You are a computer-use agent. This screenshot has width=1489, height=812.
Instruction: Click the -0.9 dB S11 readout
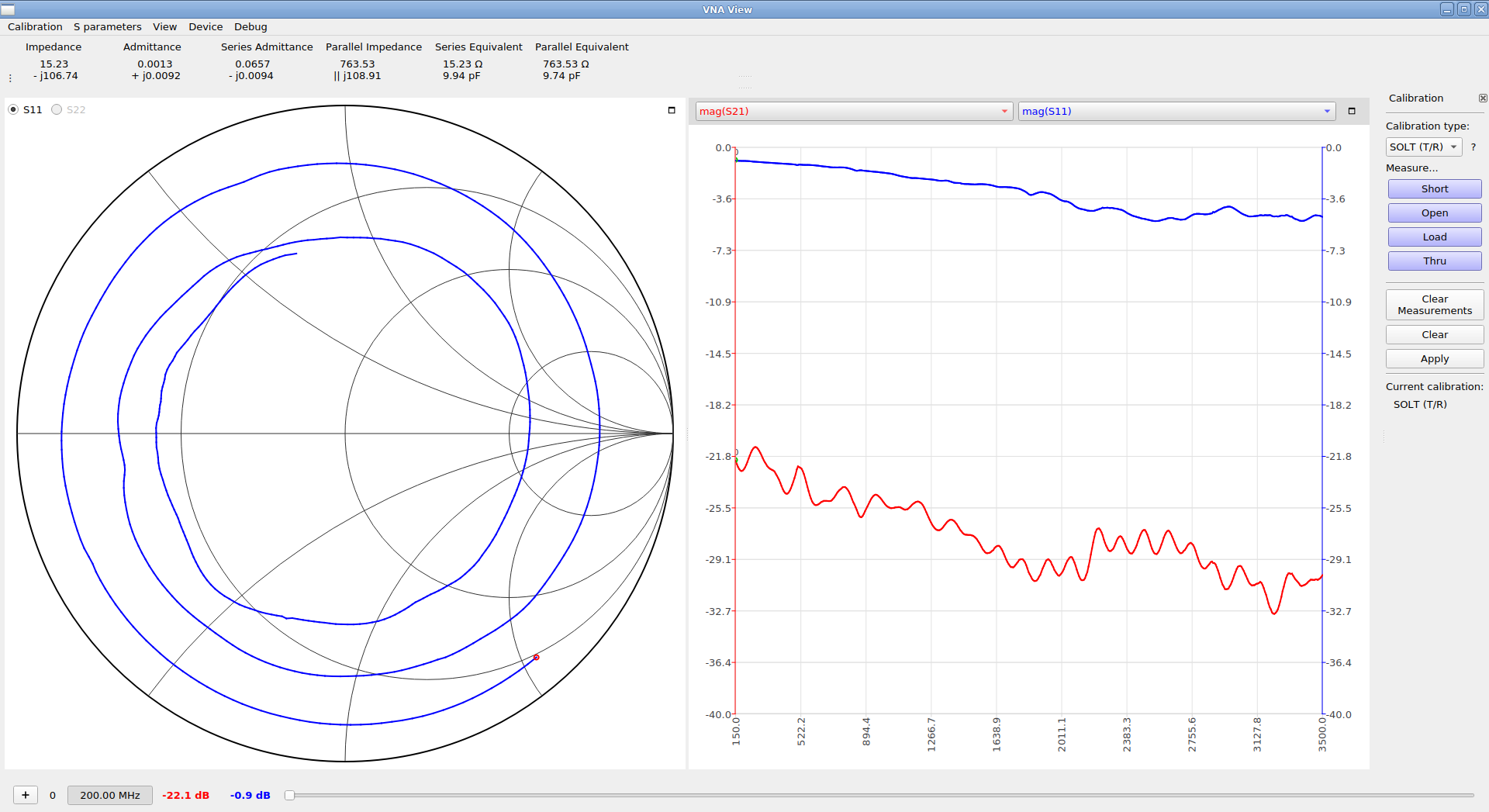pyautogui.click(x=250, y=795)
